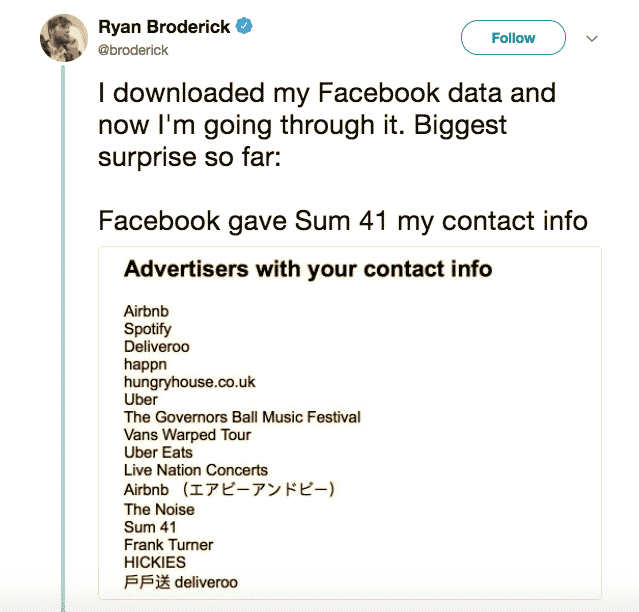The image size is (639, 612).
Task: Click the @broderick handle
Action: point(131,49)
